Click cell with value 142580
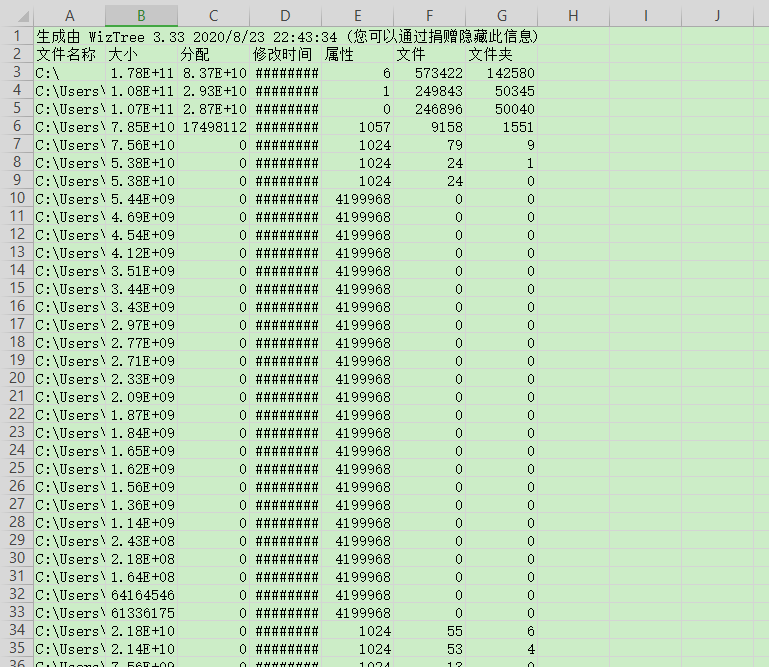Image resolution: width=769 pixels, height=667 pixels. click(501, 73)
